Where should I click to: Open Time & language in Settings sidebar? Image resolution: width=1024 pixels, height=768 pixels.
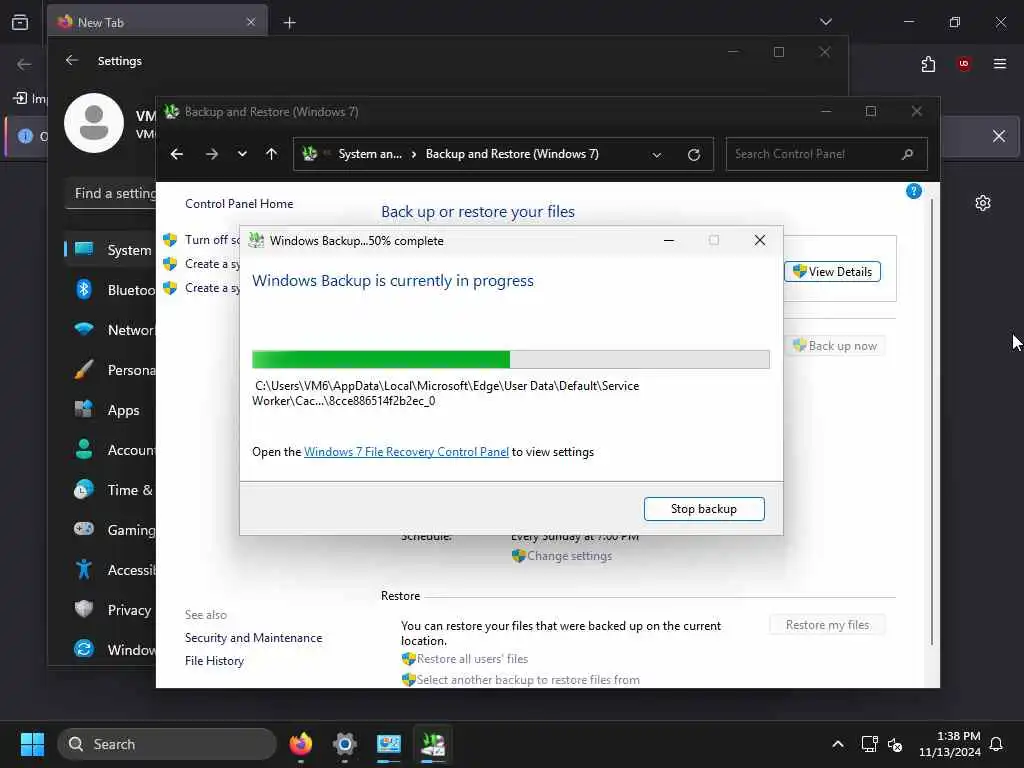111,490
